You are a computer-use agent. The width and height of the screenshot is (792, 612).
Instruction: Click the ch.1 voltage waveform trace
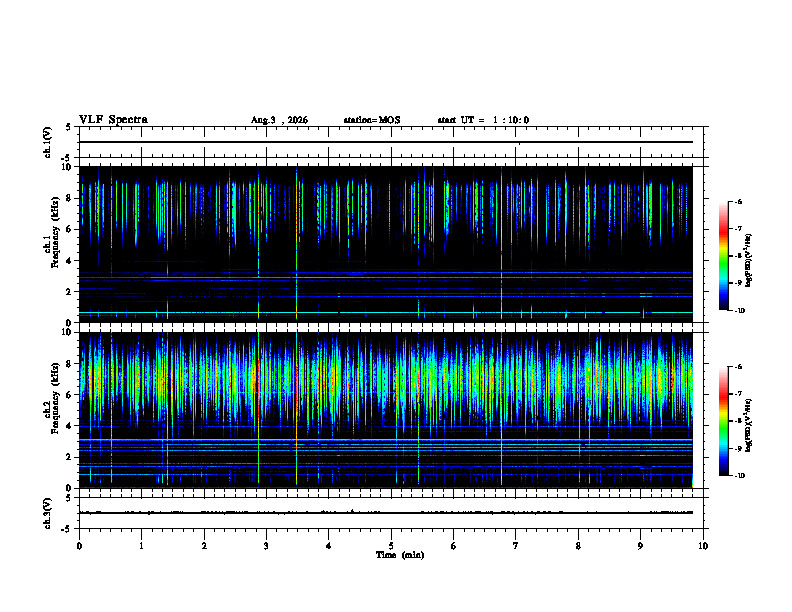pos(386,142)
